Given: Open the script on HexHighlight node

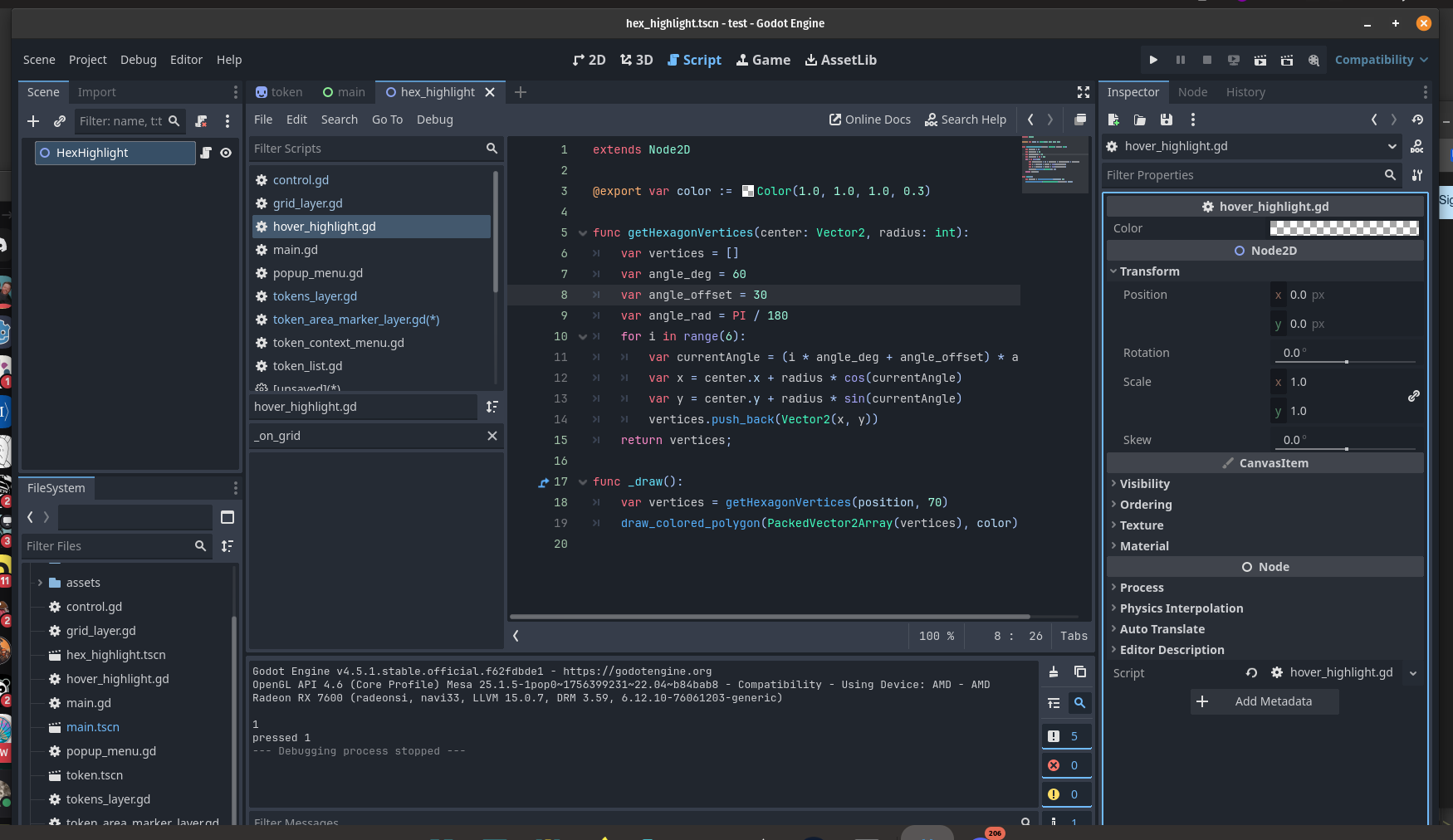Looking at the screenshot, I should [x=206, y=153].
